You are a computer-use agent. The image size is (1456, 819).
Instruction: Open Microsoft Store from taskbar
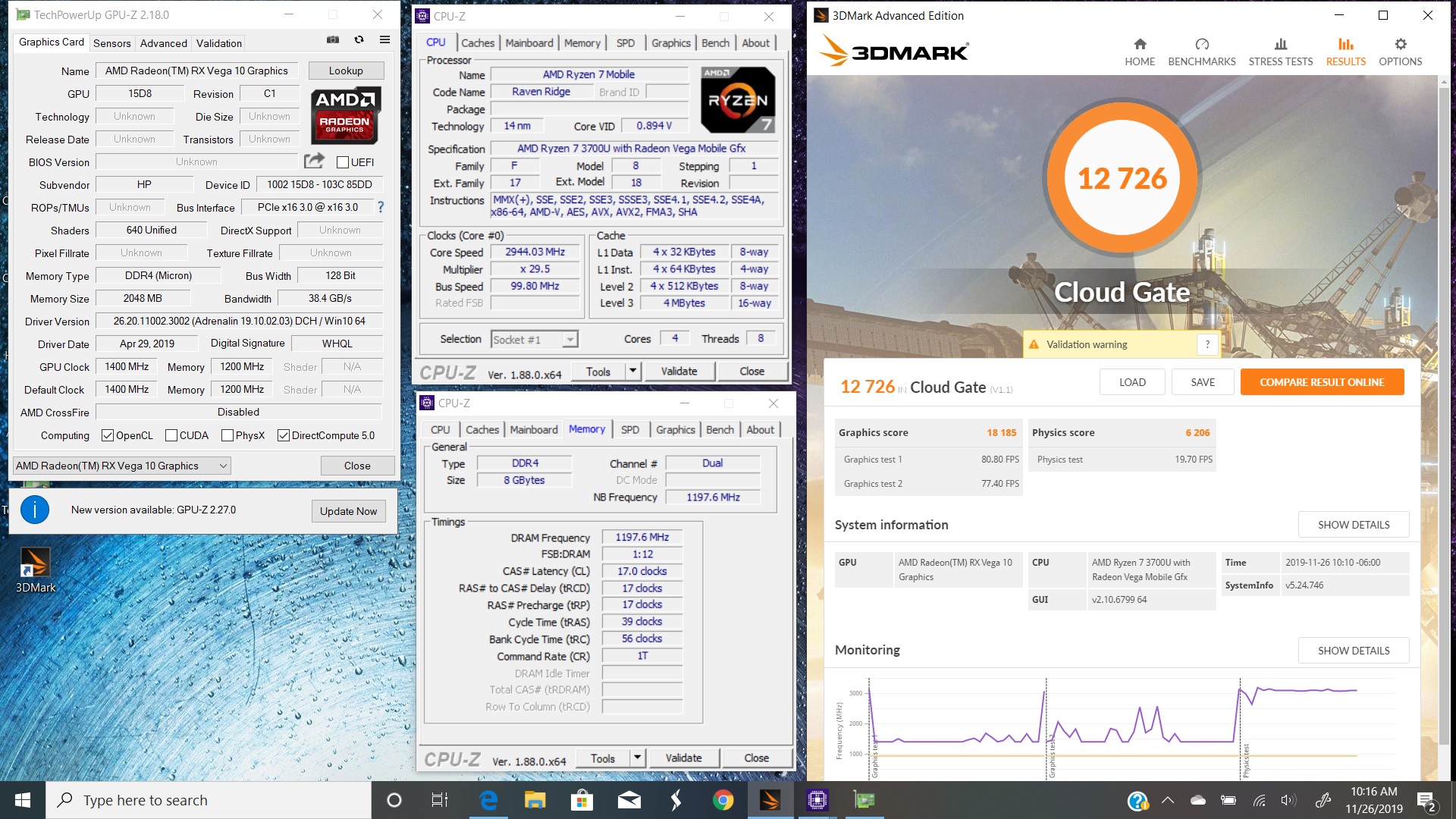[x=582, y=800]
